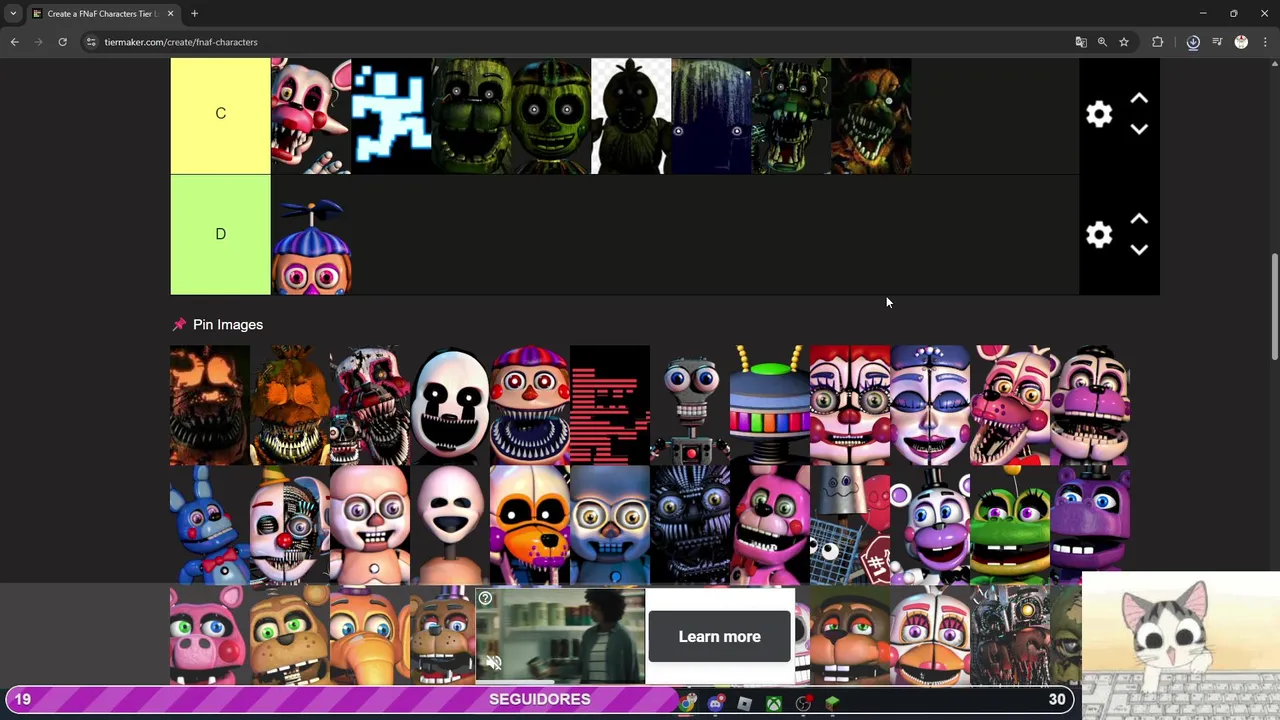Move tier D row up
Viewport: 1280px width, 720px height.
pos(1139,219)
